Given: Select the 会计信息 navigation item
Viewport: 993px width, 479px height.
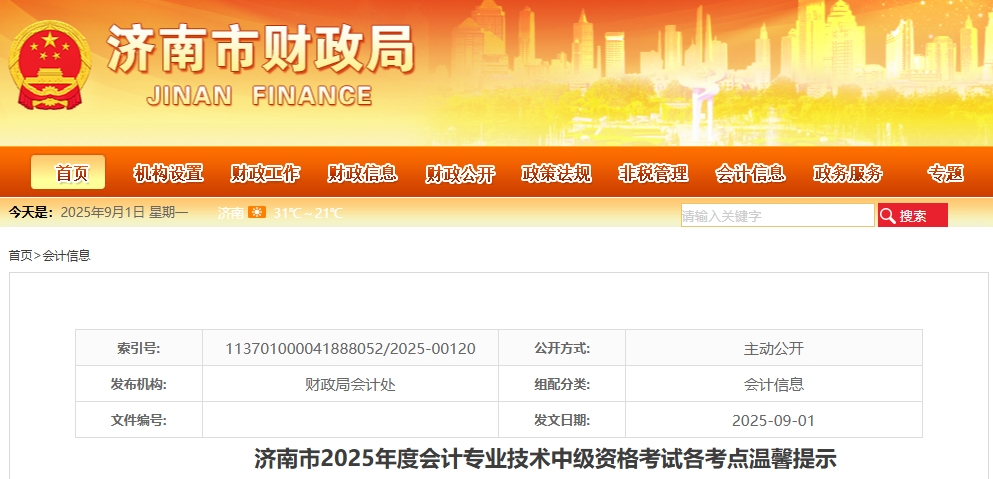Looking at the screenshot, I should click(750, 173).
